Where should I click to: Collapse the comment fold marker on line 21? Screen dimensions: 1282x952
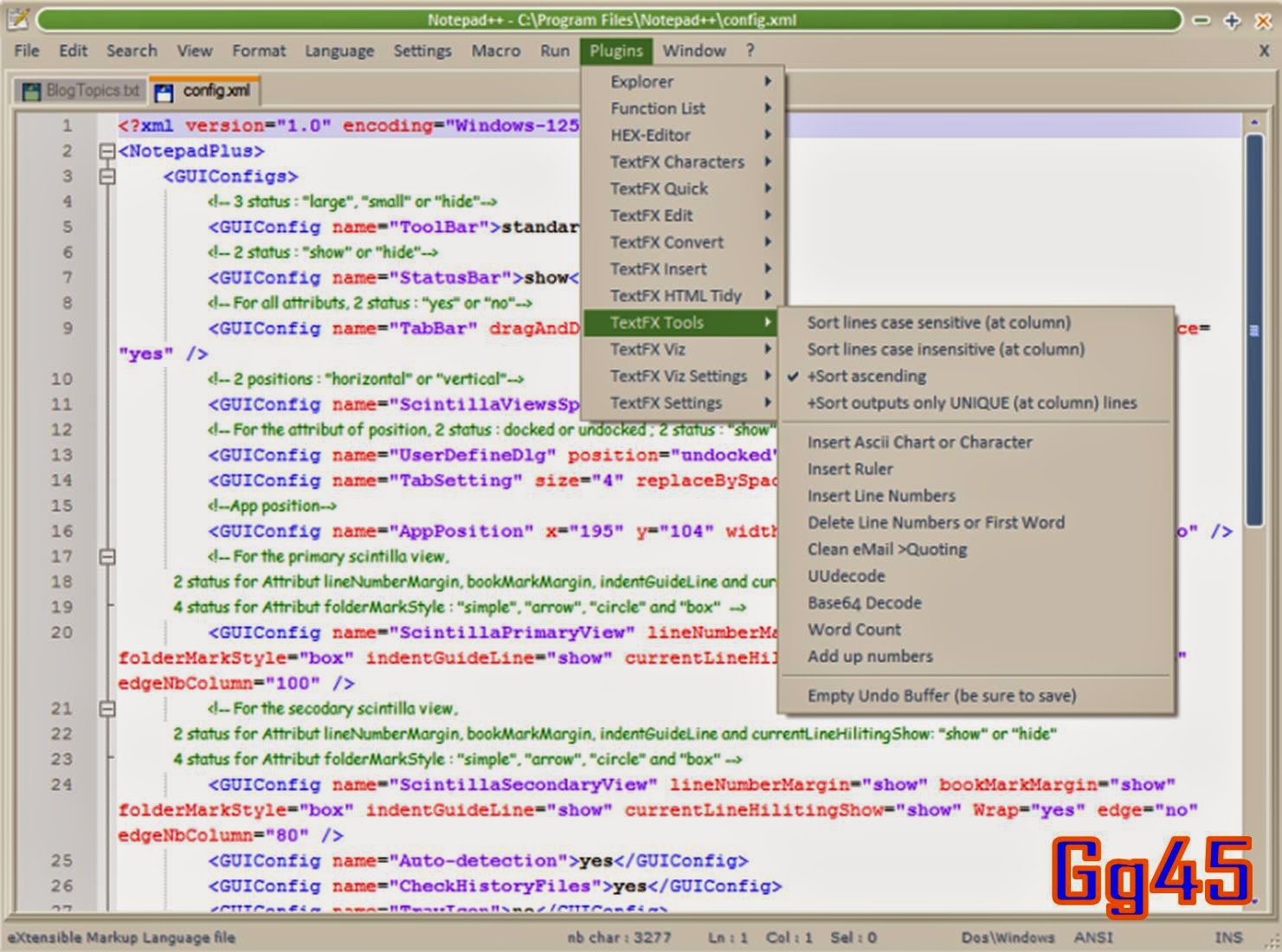[107, 709]
